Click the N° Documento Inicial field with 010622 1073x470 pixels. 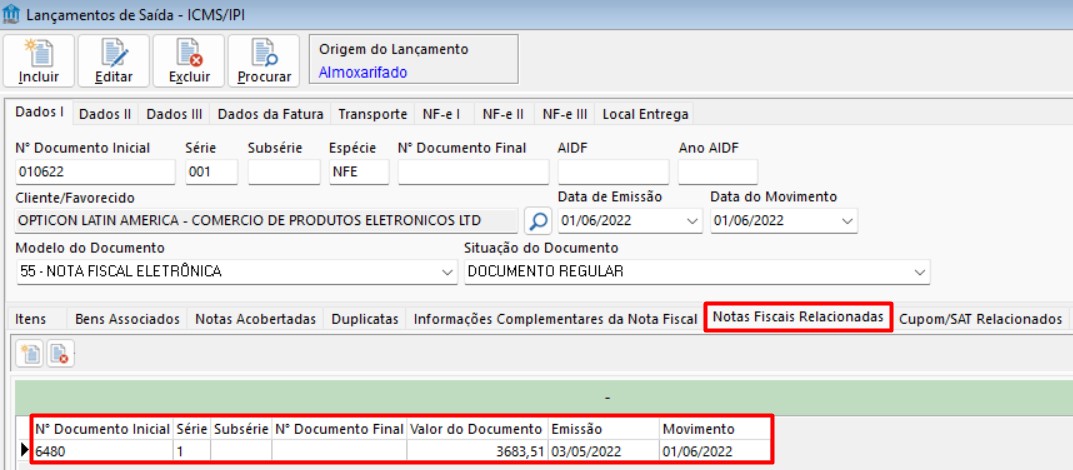(x=94, y=172)
